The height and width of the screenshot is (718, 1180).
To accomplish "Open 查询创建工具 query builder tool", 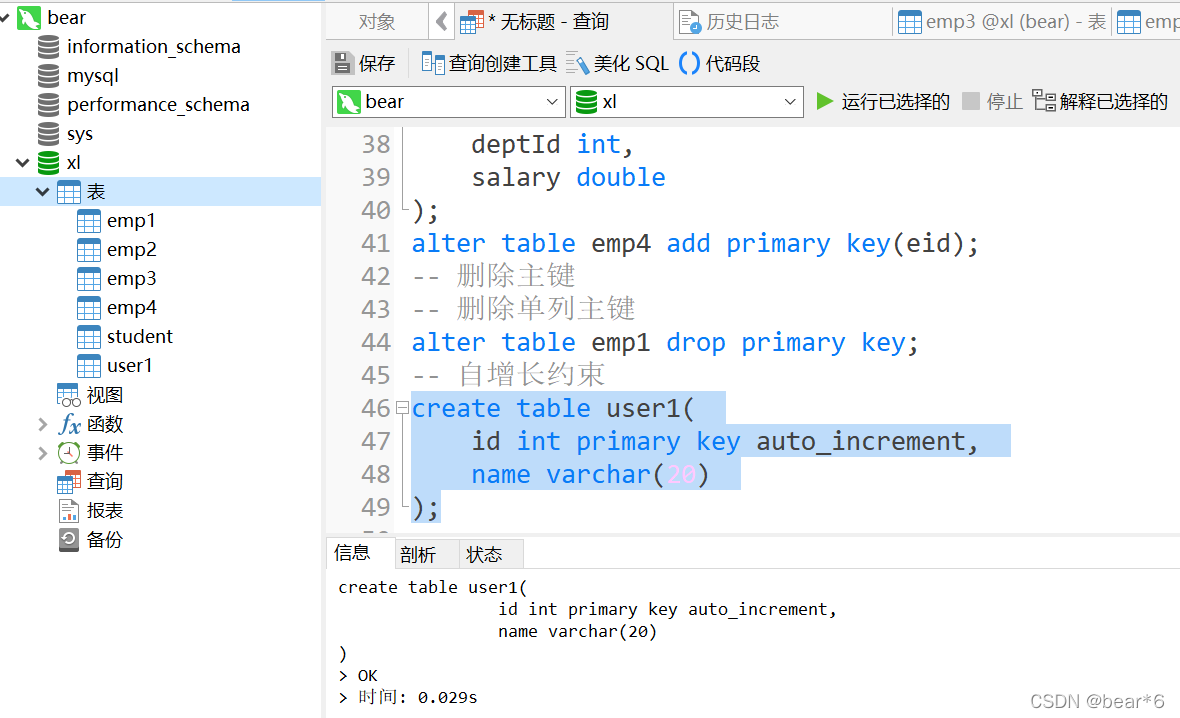I will (x=489, y=63).
